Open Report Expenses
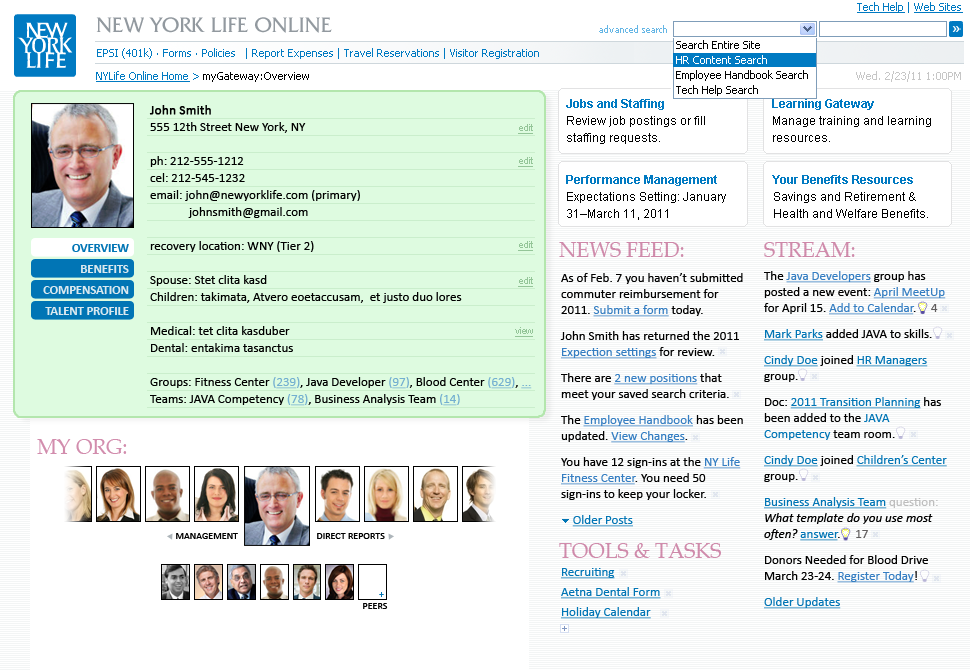The image size is (970, 670). pos(292,53)
